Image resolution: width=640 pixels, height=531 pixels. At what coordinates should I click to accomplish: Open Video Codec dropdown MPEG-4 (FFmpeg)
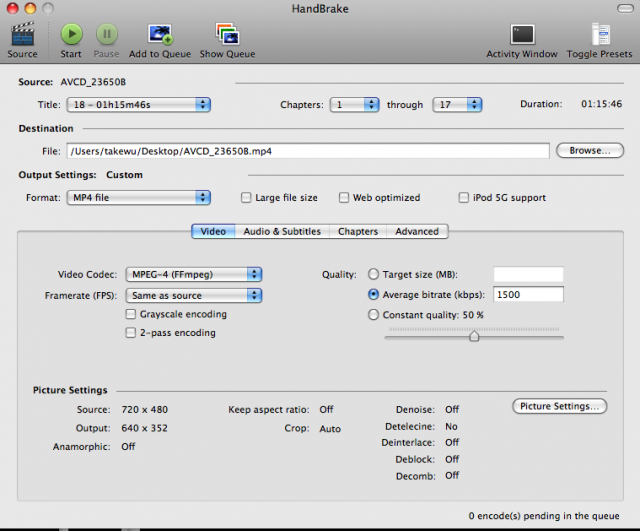click(x=194, y=274)
